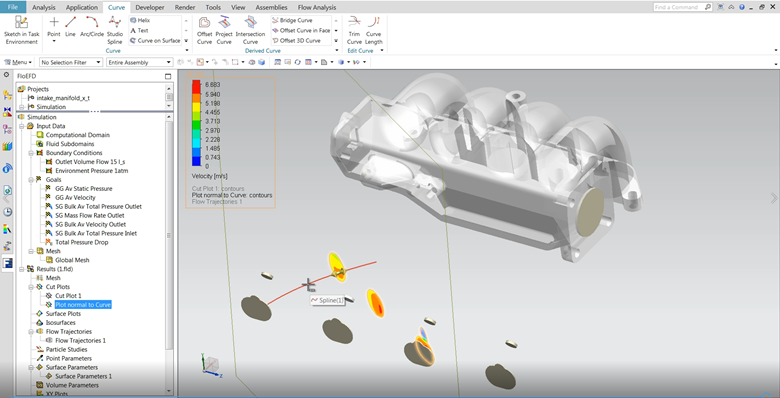Select Flow Trajectories 1 item

tap(81, 340)
